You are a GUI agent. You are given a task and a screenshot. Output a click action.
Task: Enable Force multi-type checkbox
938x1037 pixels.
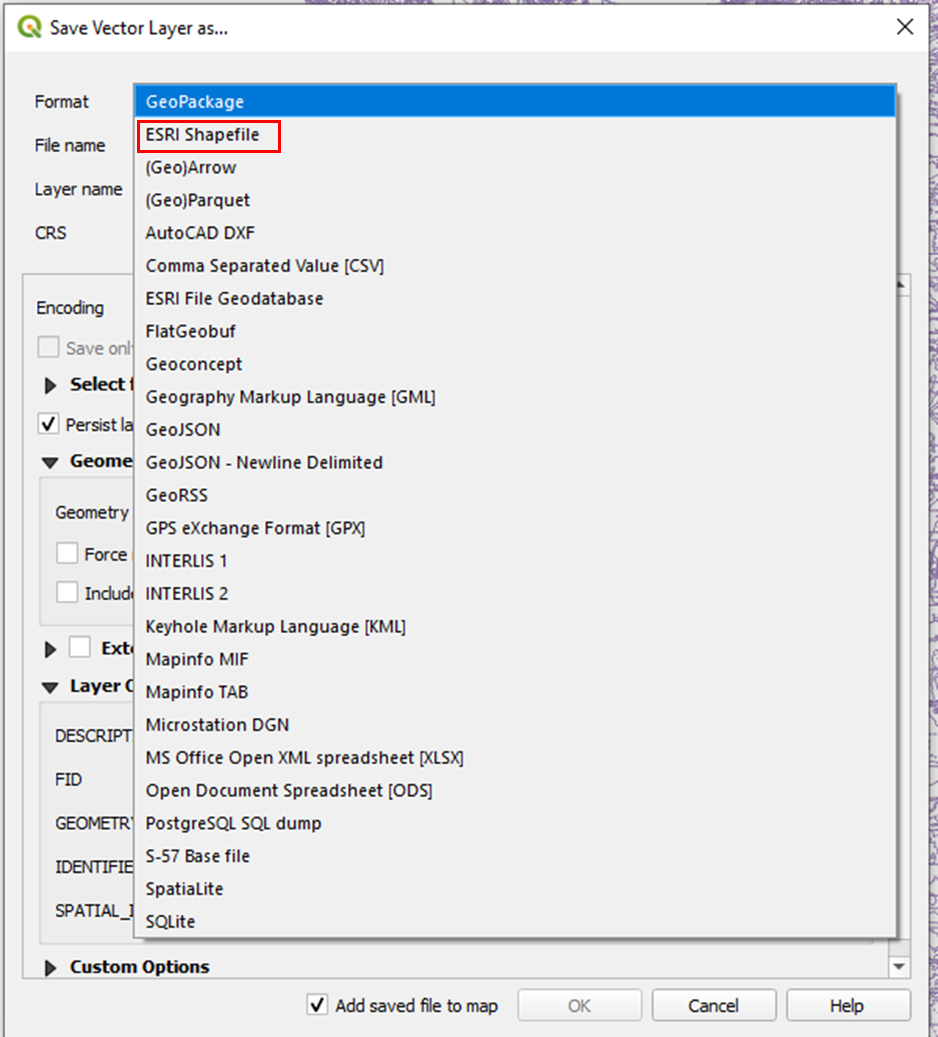(x=67, y=554)
